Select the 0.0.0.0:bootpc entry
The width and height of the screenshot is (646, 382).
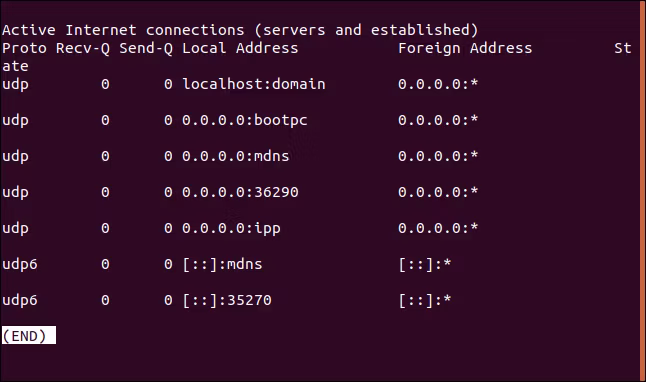click(245, 120)
